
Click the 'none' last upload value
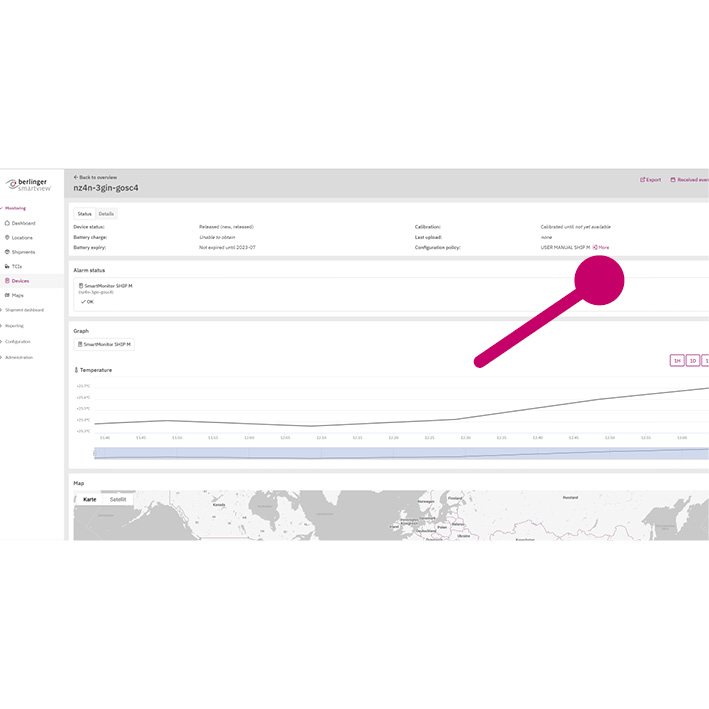(546, 237)
